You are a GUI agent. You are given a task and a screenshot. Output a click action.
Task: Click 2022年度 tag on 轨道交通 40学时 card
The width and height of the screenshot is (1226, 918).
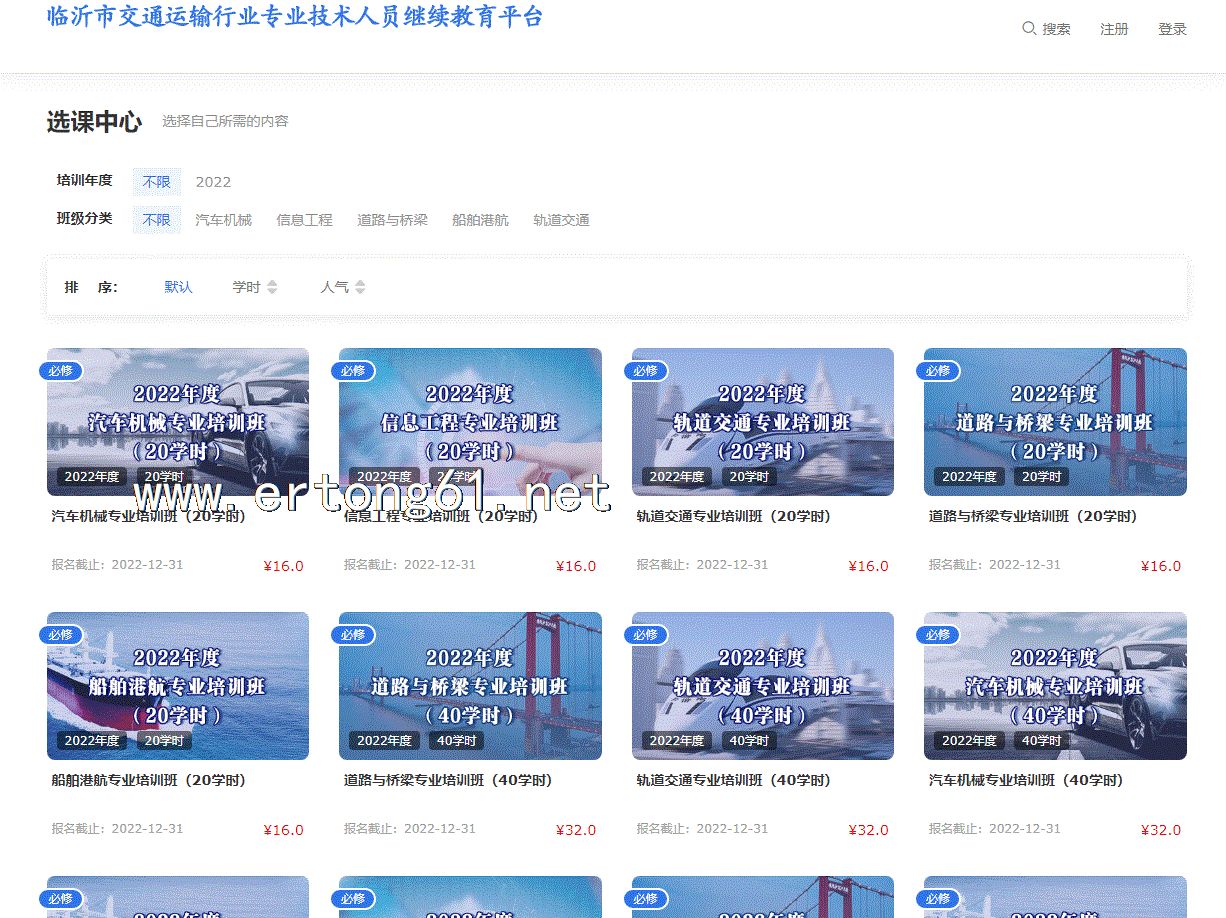[x=677, y=741]
